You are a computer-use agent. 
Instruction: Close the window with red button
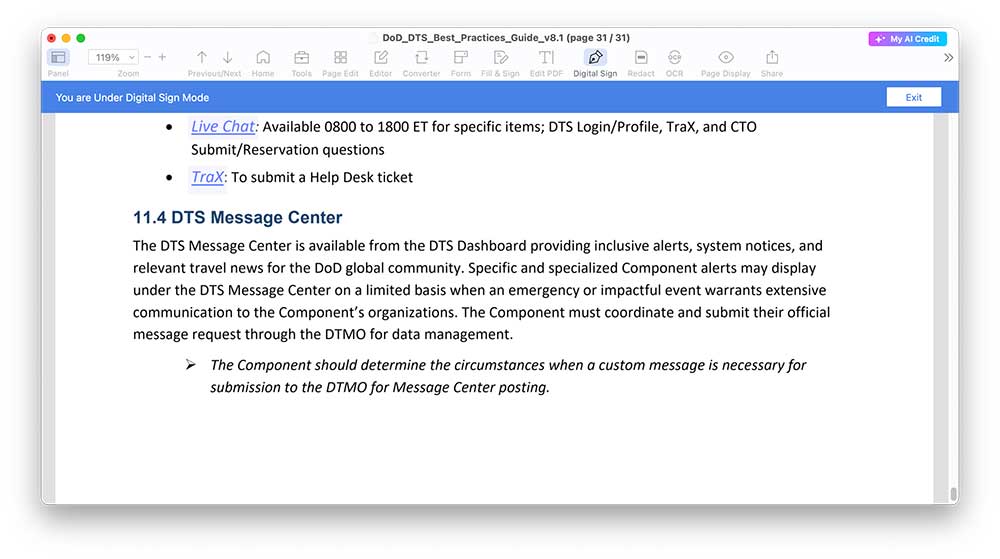point(52,38)
